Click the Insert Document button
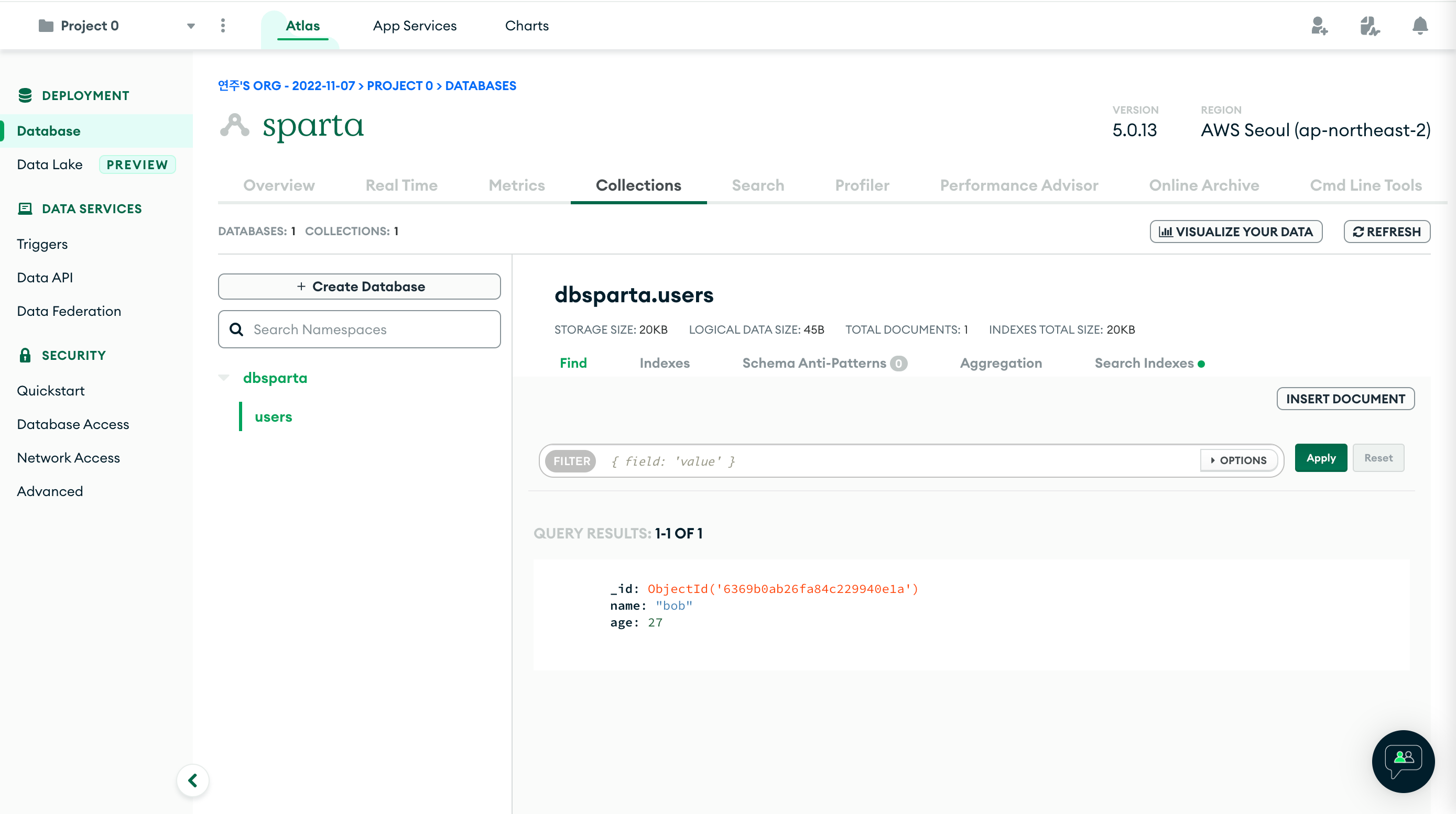 1345,399
